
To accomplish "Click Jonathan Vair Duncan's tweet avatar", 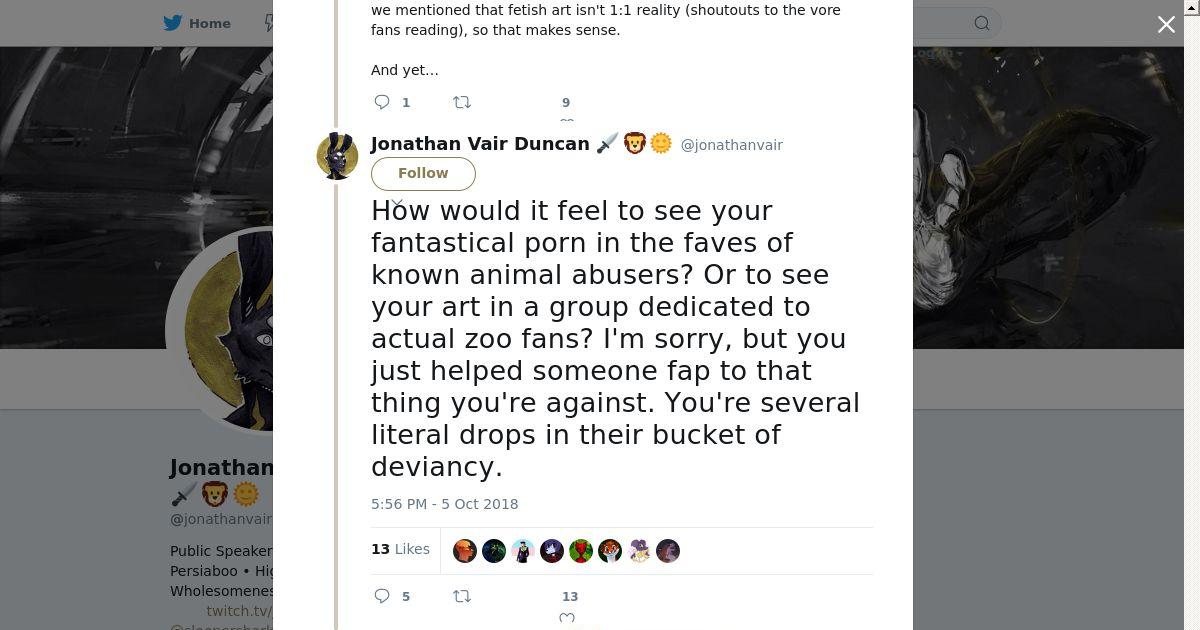I will coord(337,156).
